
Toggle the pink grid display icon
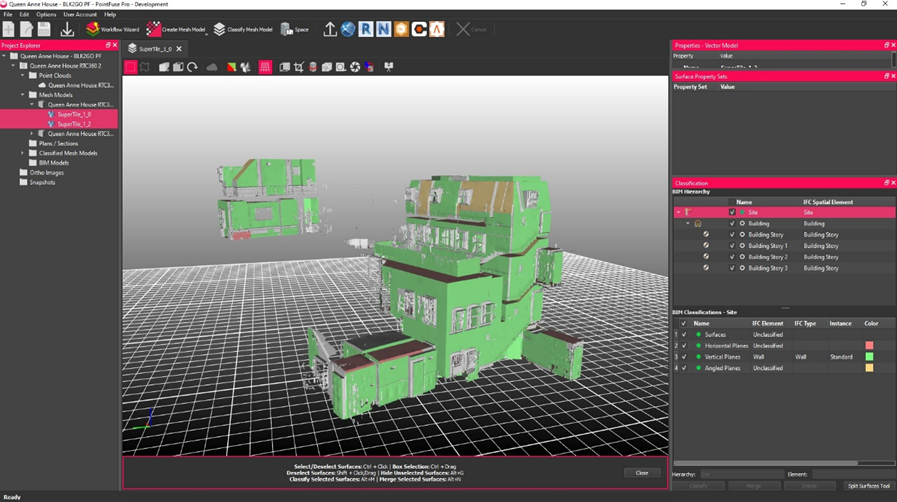(265, 67)
